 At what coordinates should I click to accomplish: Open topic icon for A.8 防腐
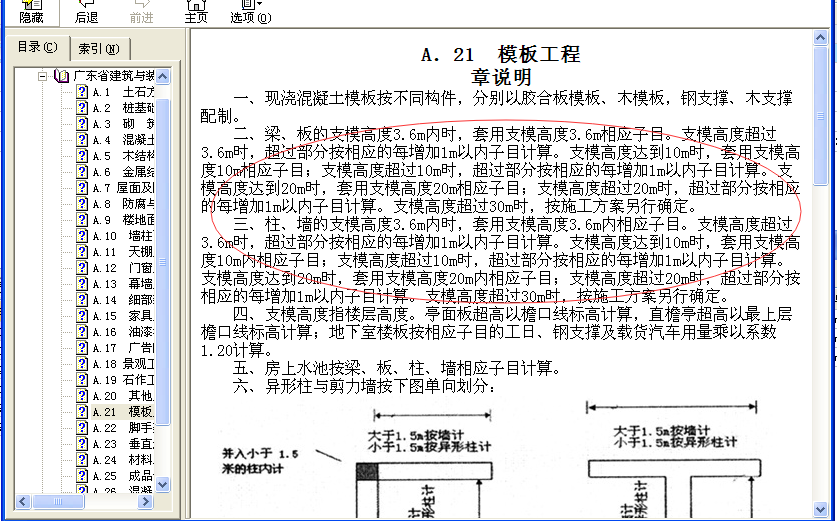82,204
